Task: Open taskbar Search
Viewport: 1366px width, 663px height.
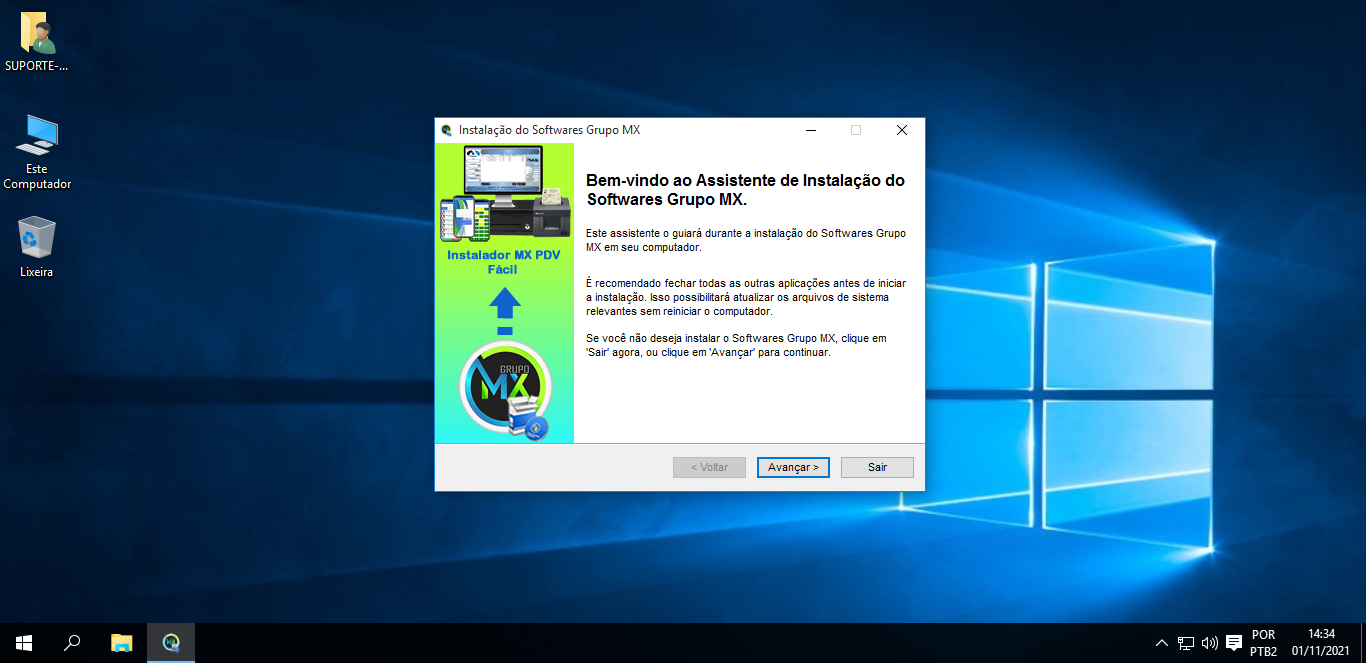Action: pos(72,643)
